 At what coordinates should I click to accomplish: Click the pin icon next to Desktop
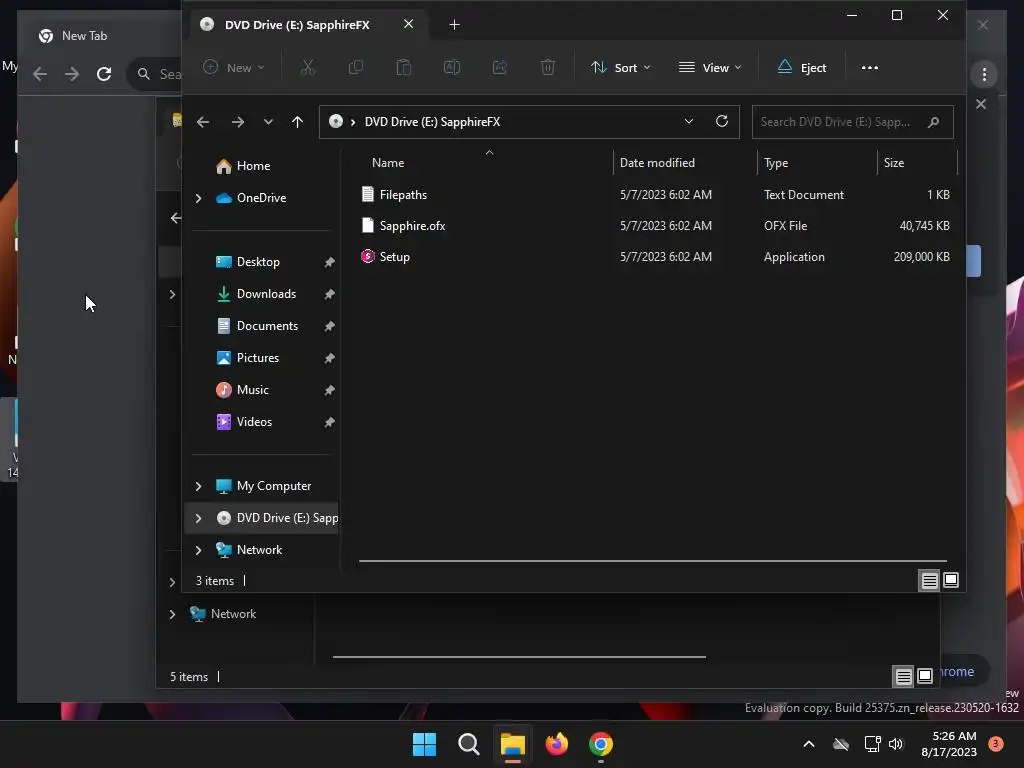click(x=329, y=262)
